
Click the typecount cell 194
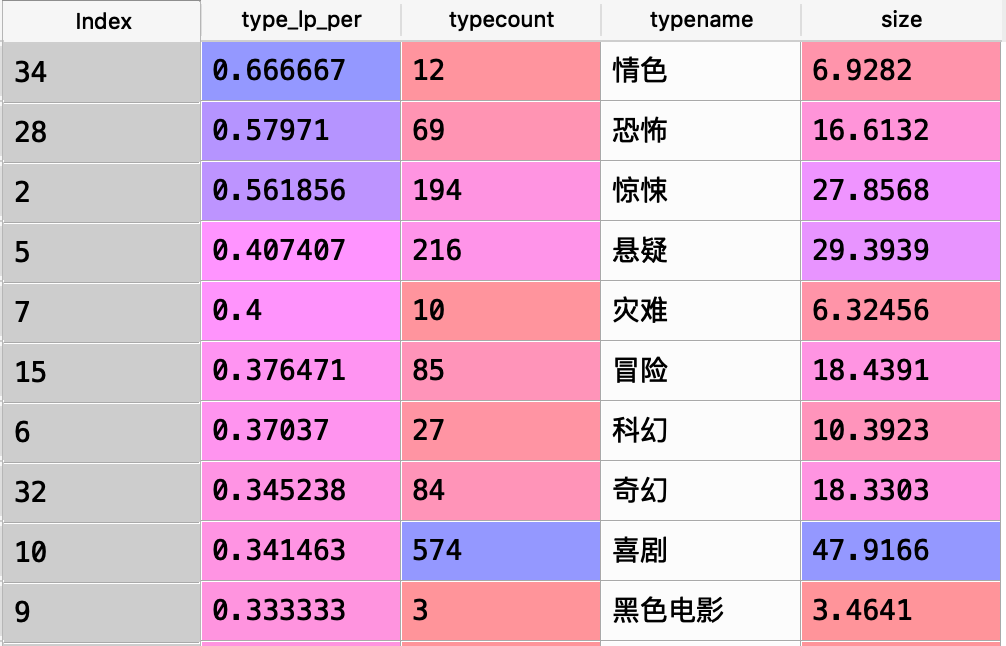click(x=501, y=191)
